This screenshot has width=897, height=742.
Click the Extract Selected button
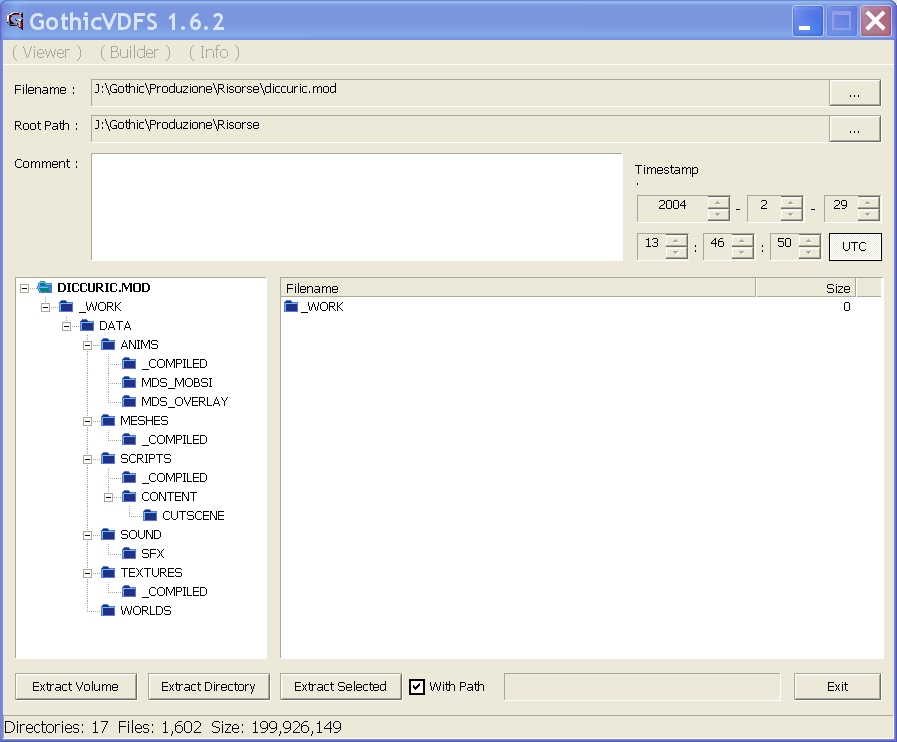point(340,687)
